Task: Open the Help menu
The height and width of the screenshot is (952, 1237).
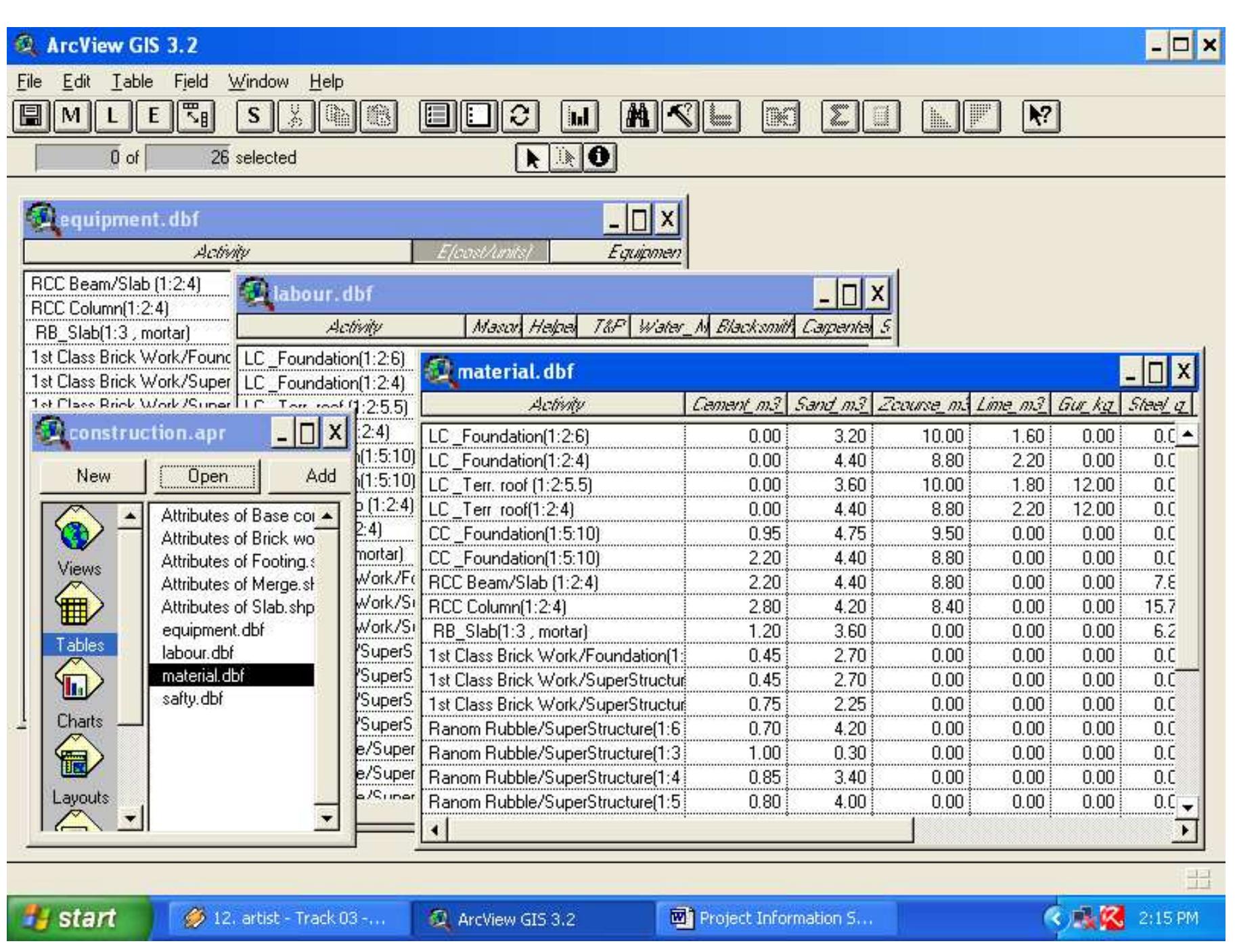Action: coord(326,82)
